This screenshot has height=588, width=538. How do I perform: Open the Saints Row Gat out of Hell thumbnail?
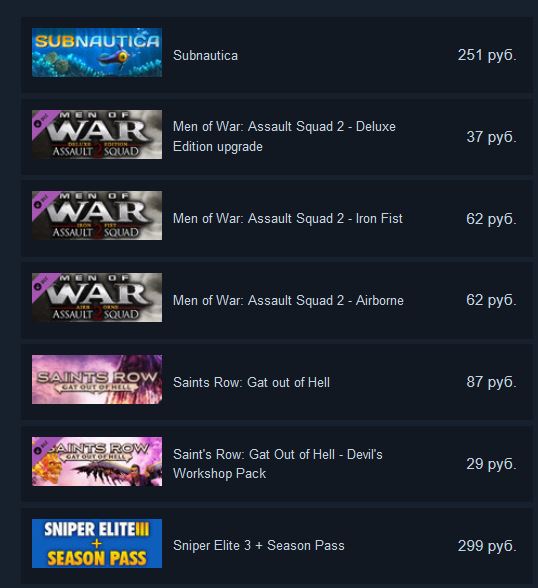97,380
